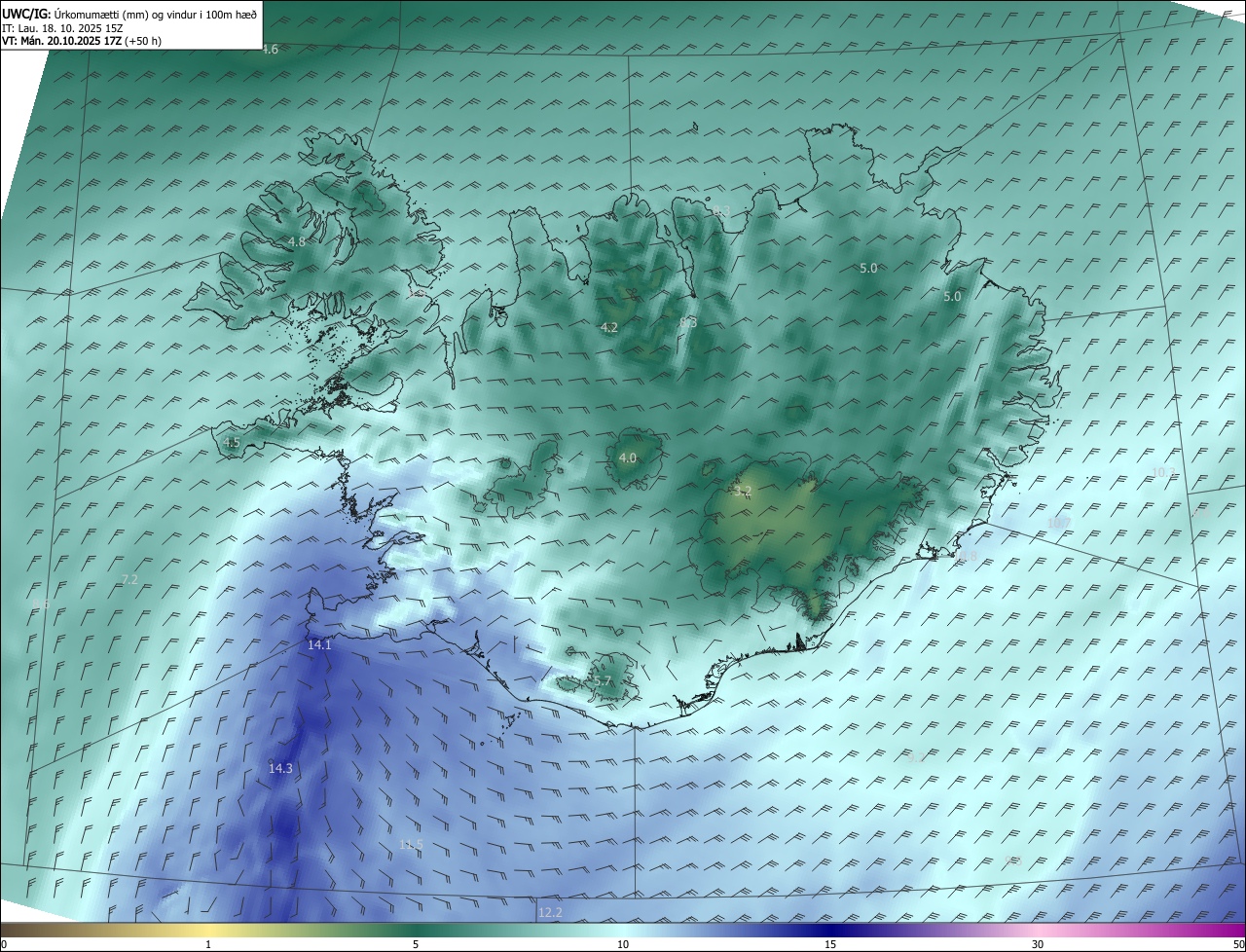Select the 12.2 value above the color bar
Viewport: 1246px width, 952px height.
point(550,912)
